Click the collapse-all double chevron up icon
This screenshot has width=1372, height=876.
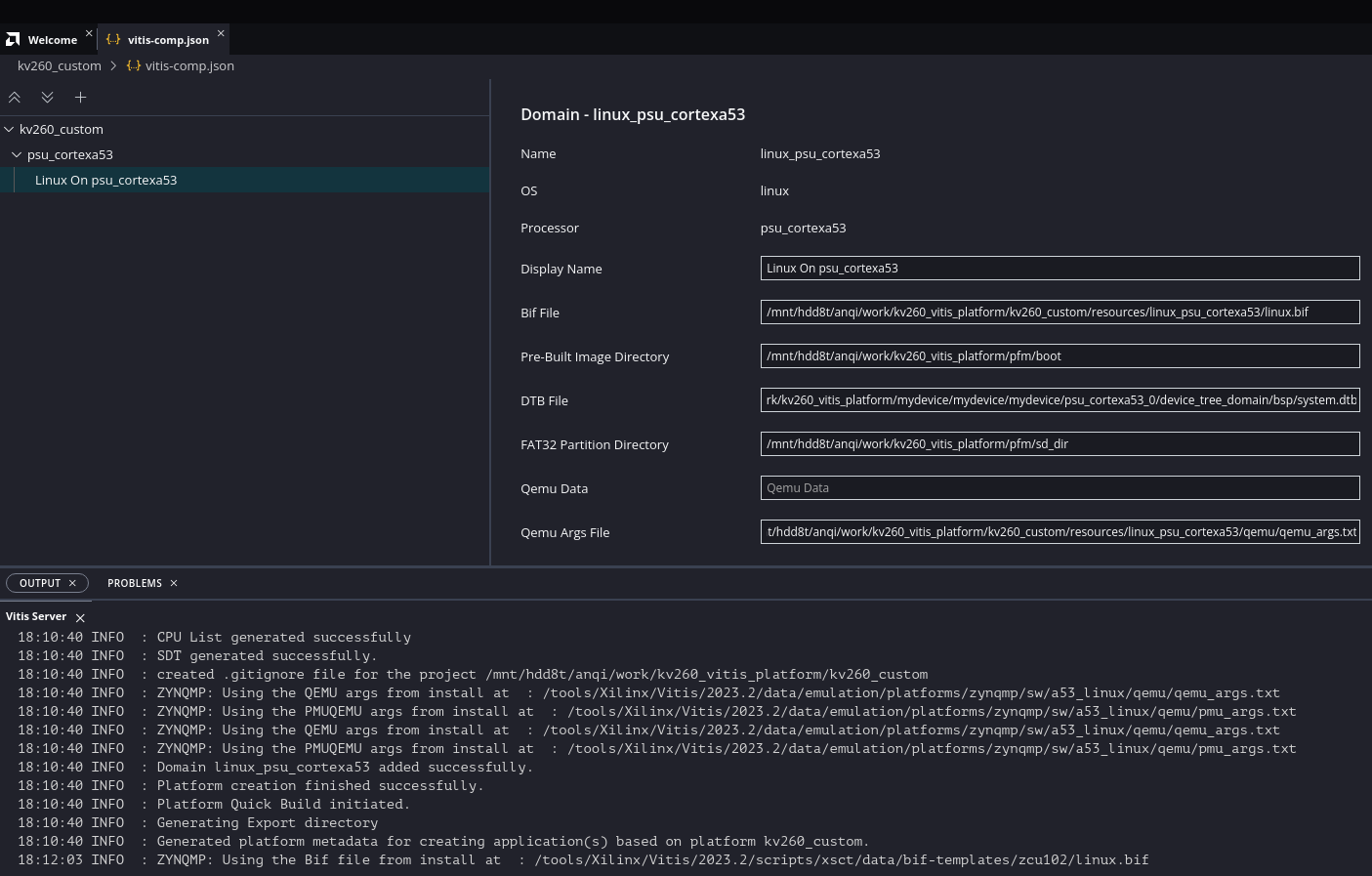pos(15,98)
